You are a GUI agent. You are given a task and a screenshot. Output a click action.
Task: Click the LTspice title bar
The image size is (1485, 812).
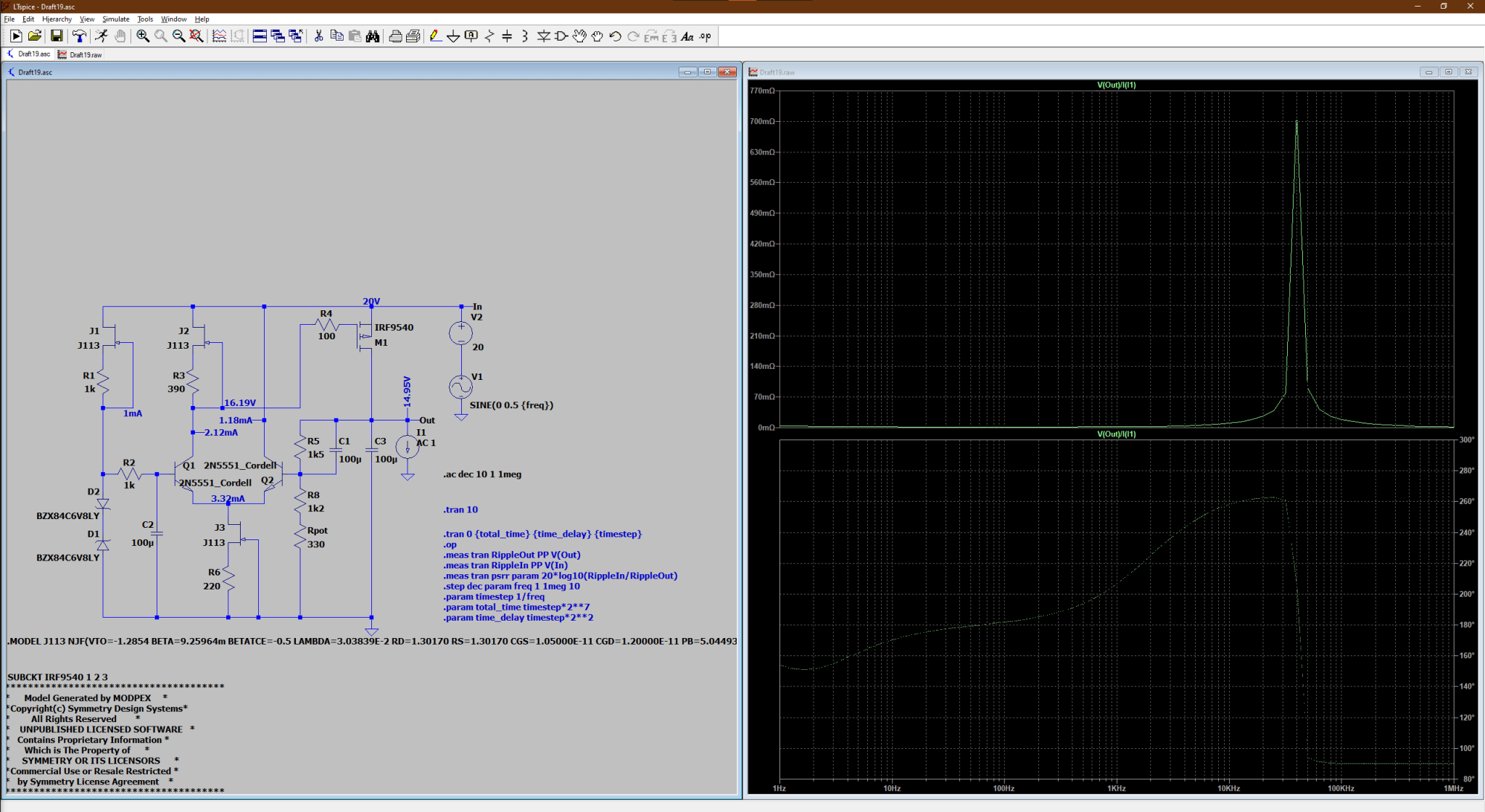[742, 7]
